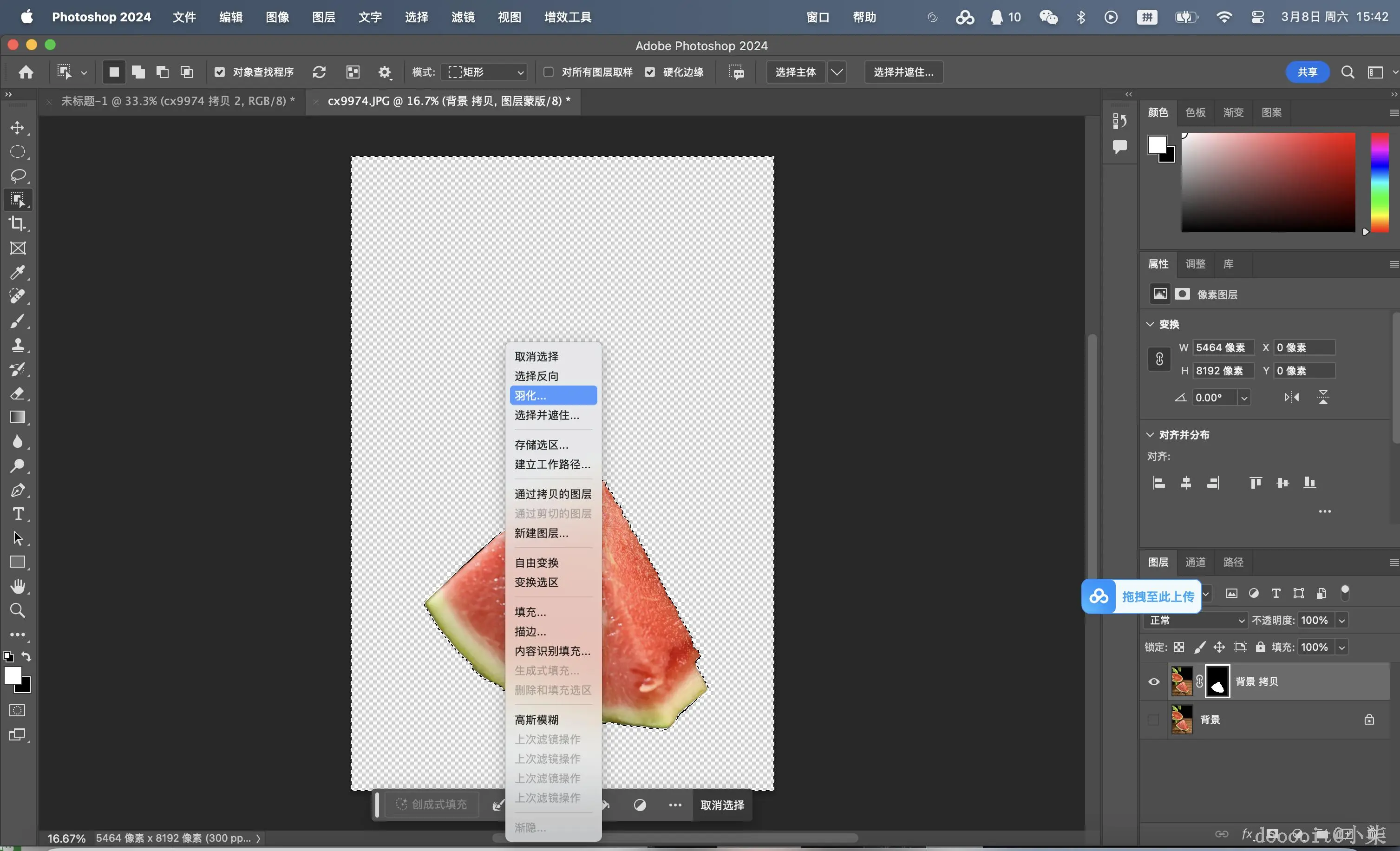
Task: Switch to the 通道 tab
Action: coord(1196,562)
